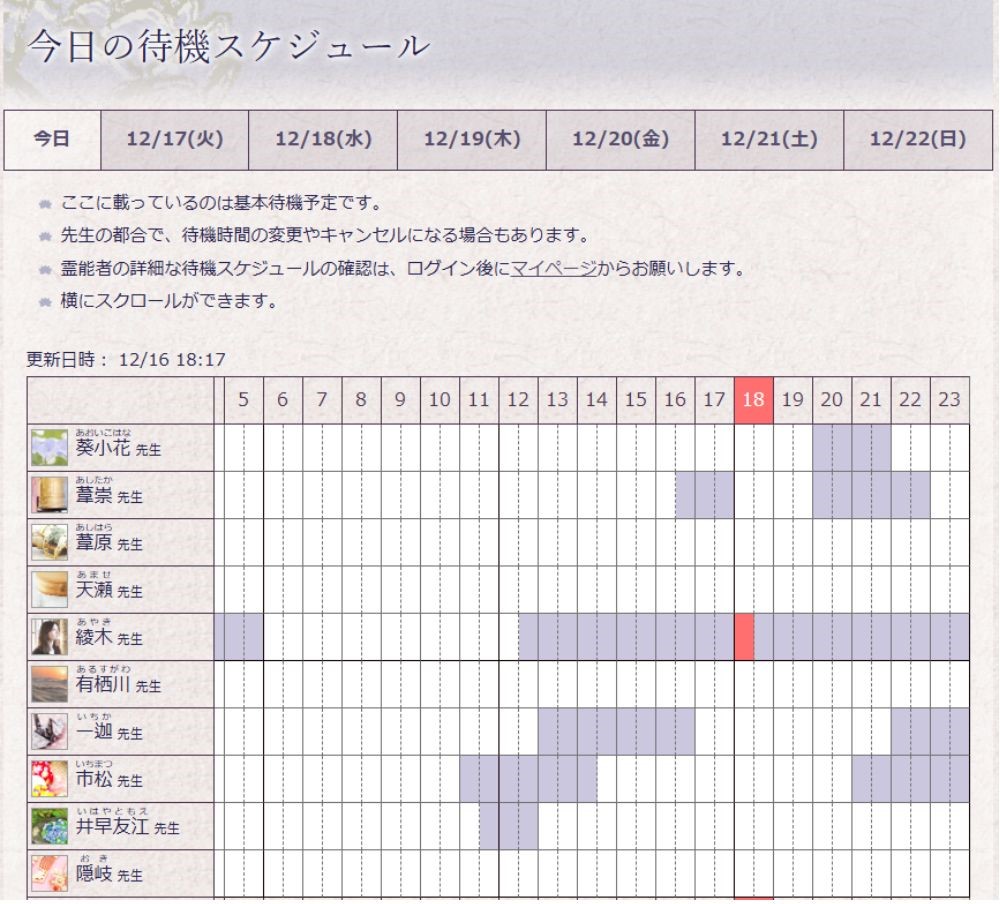1000x904 pixels.
Task: Click 葵小花's shaded 20-21 availability block
Action: tap(852, 448)
